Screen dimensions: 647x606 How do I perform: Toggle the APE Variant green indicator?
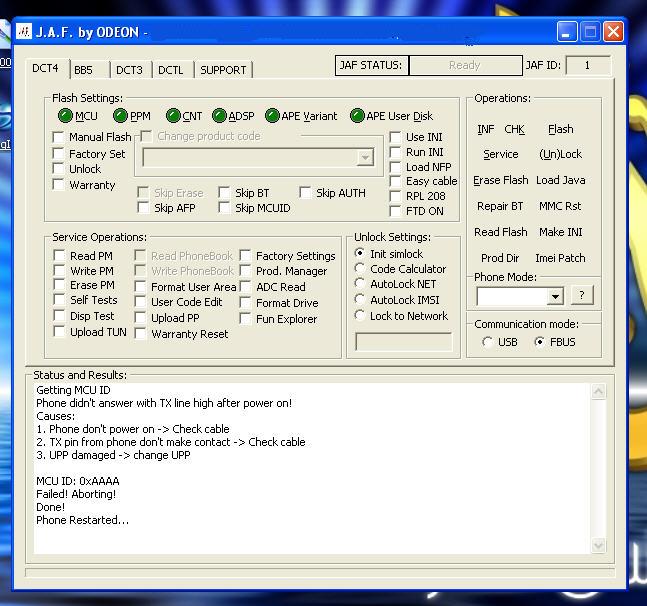click(272, 116)
